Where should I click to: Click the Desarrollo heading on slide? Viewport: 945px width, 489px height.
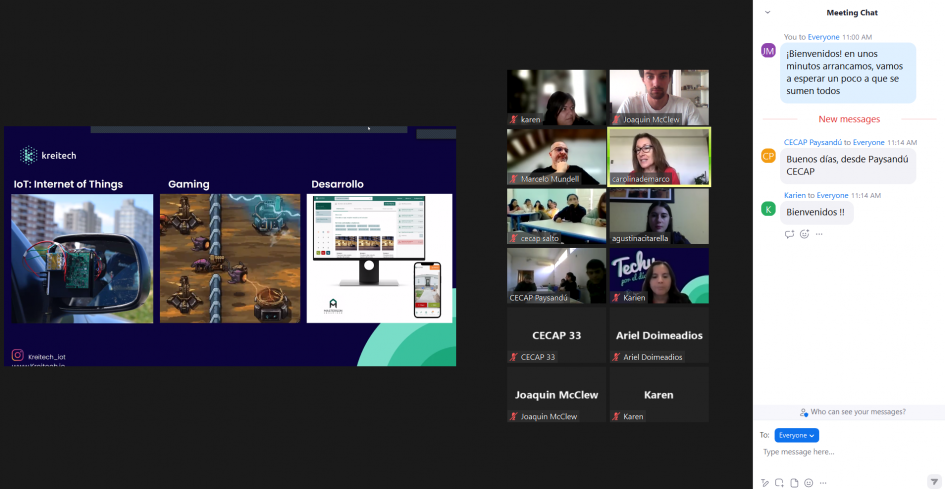point(338,185)
